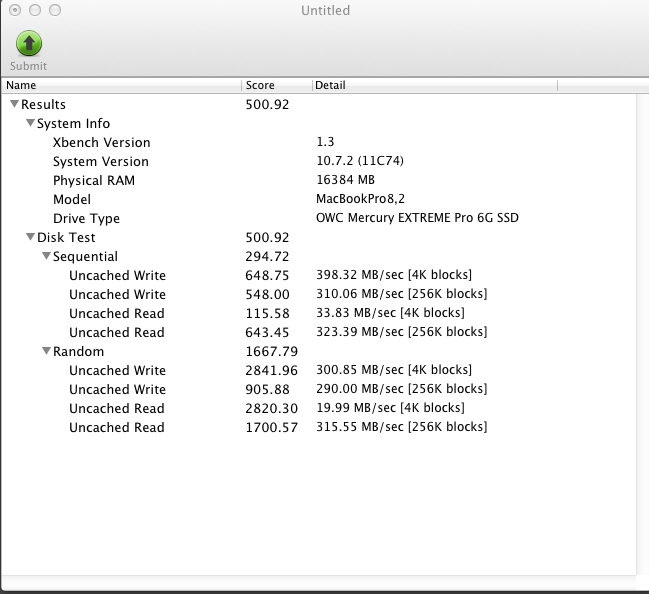
Task: Collapse the System Info disclosure triangle
Action: [30, 123]
